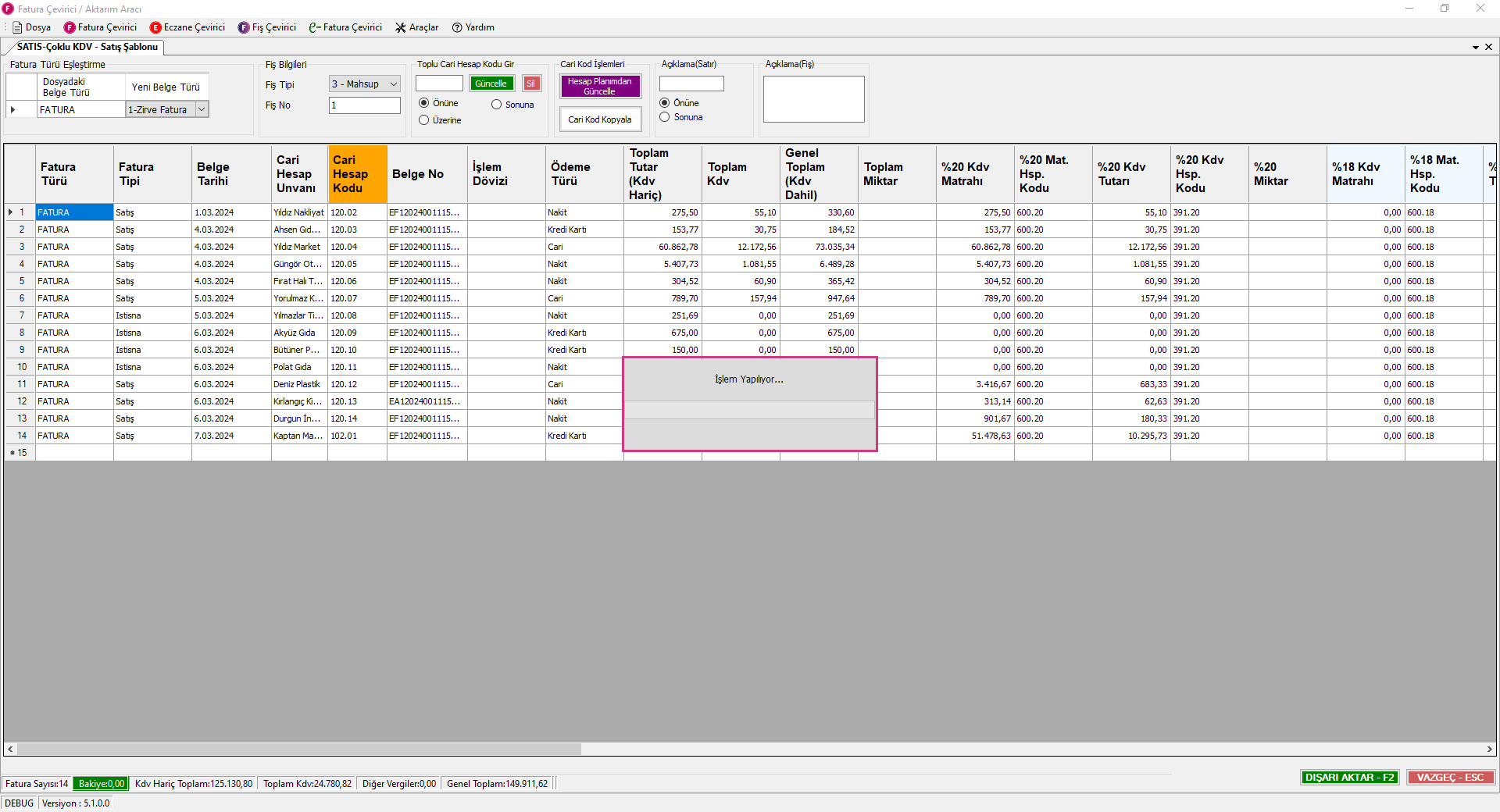Click Genel Toplam:149.911,62 in status bar

click(497, 784)
